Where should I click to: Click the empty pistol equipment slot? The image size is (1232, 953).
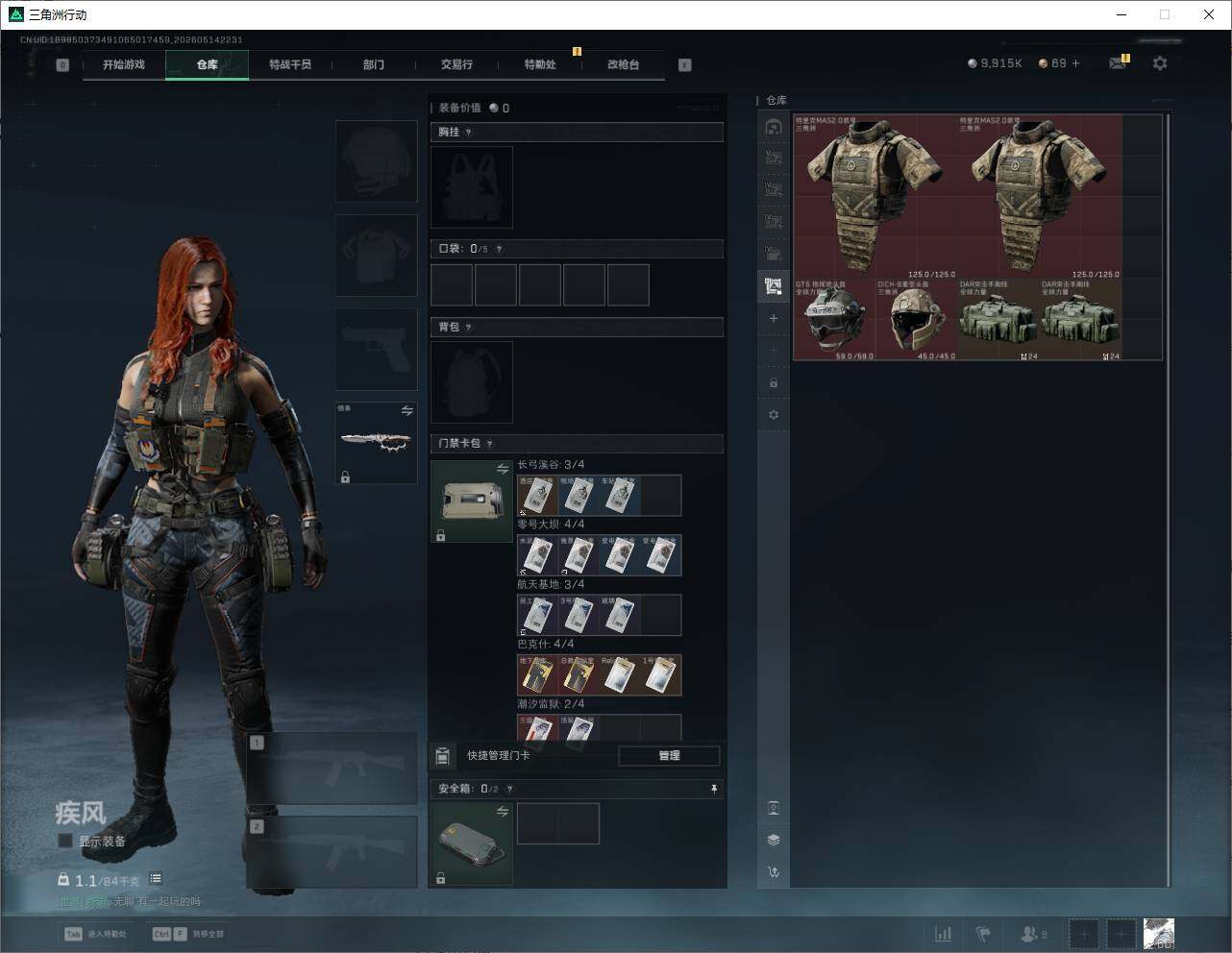pyautogui.click(x=376, y=349)
